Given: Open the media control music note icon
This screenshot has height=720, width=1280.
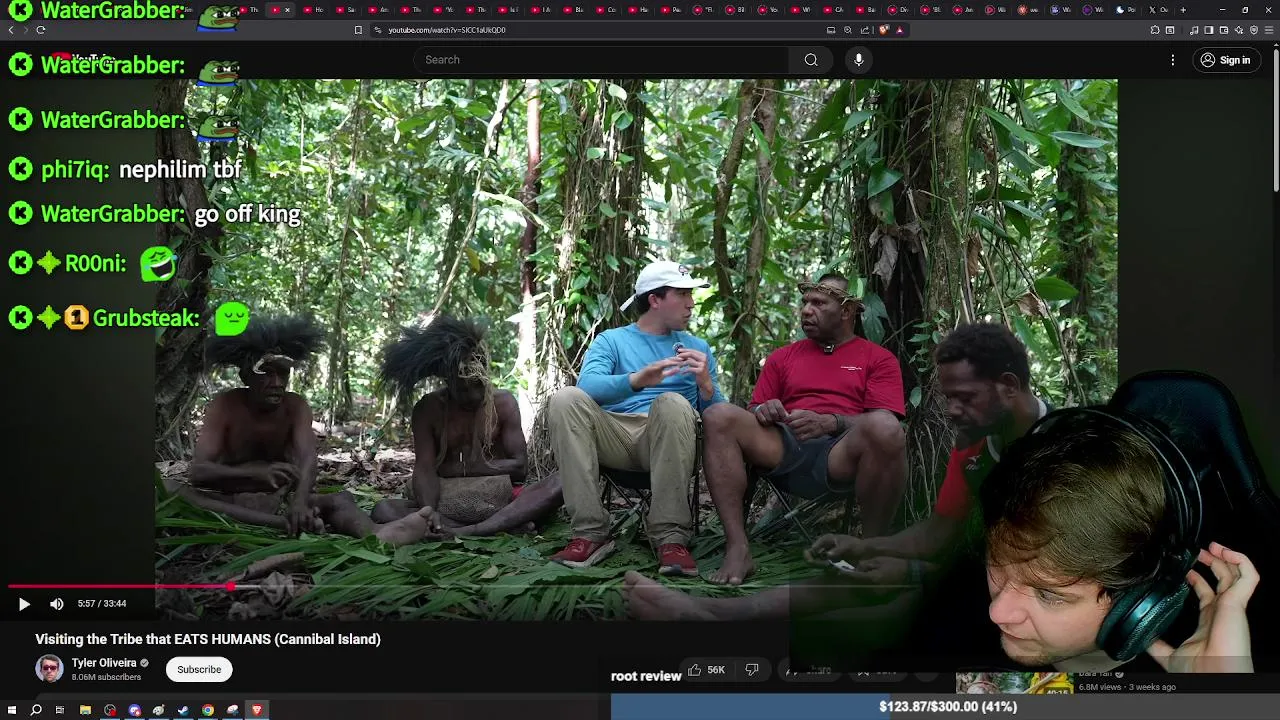Looking at the screenshot, I should click(x=1194, y=30).
